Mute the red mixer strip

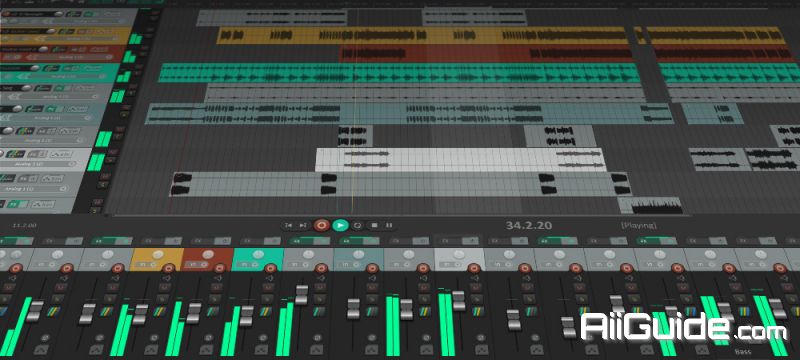coord(217,287)
